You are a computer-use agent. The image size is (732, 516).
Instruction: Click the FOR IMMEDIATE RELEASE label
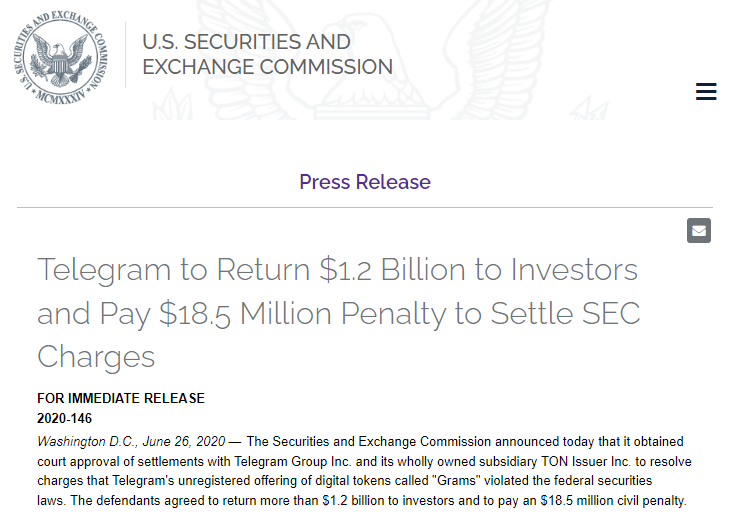point(121,398)
